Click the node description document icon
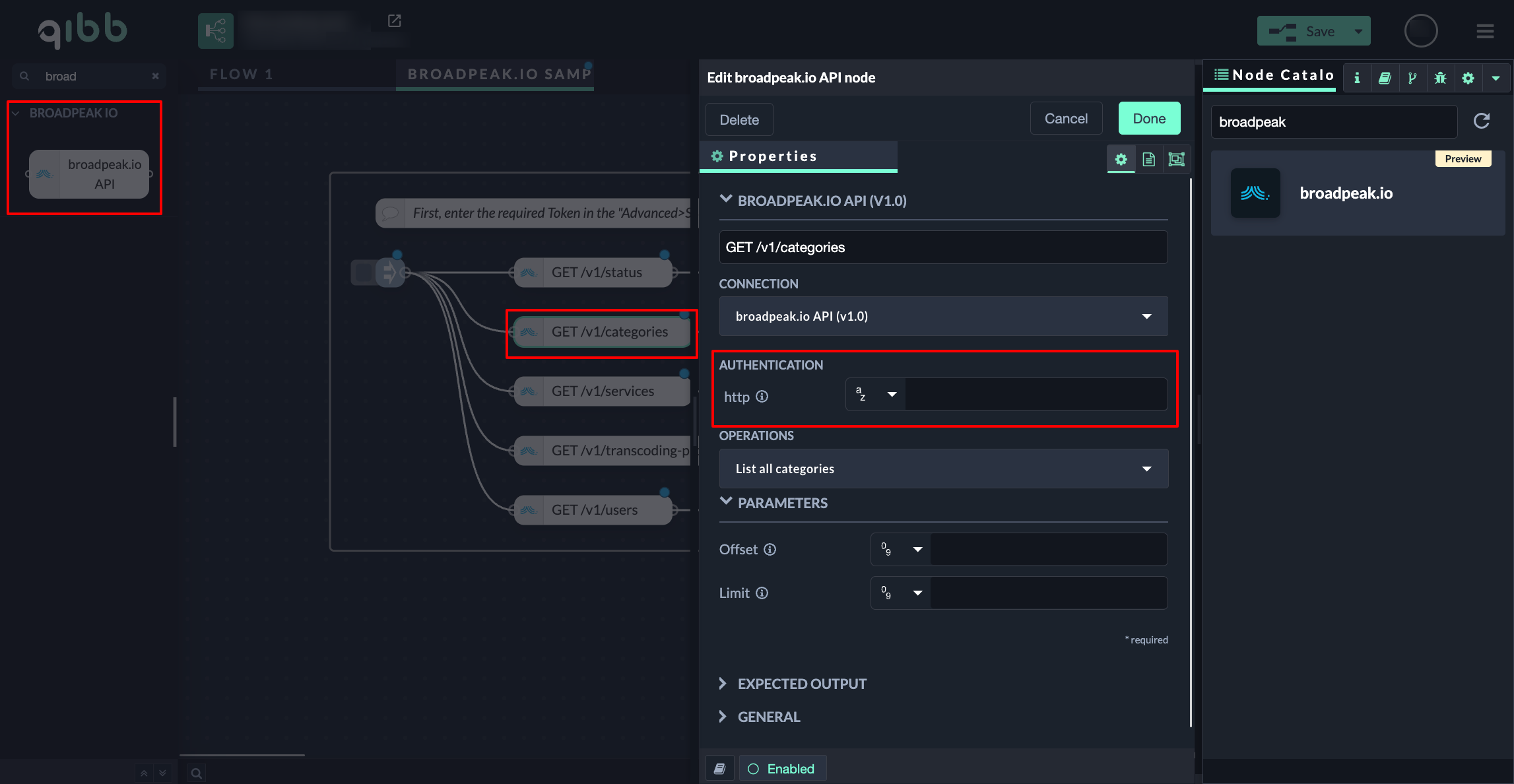Image resolution: width=1514 pixels, height=784 pixels. [x=1148, y=159]
